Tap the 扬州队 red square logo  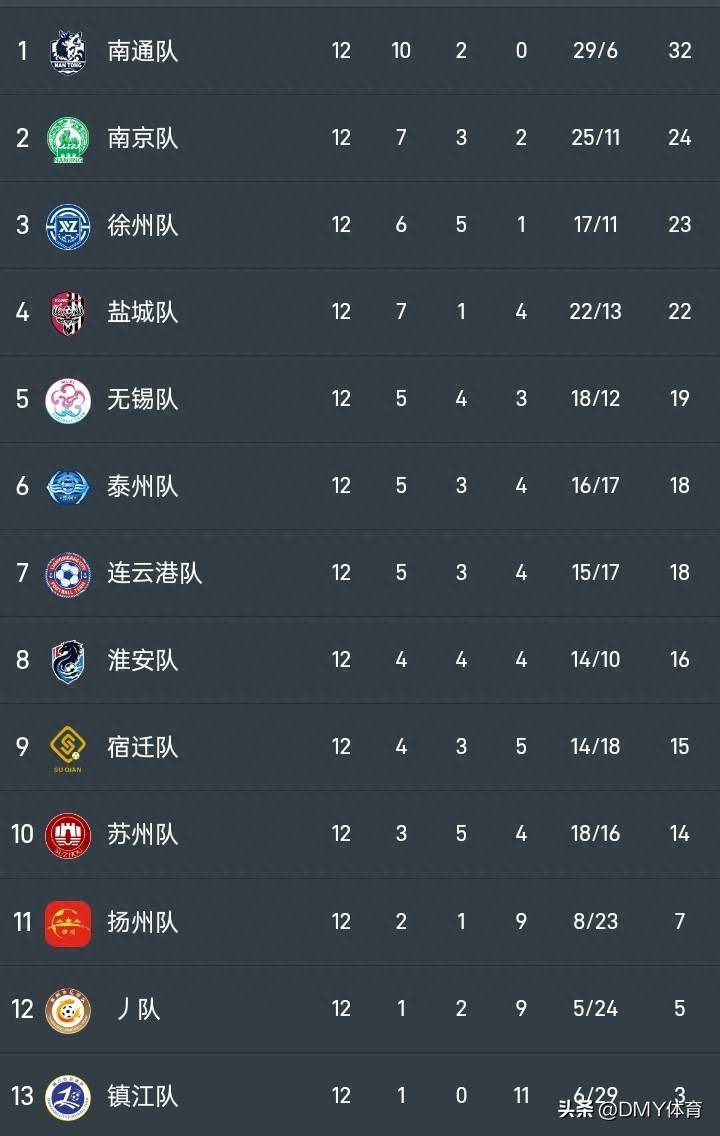coord(68,921)
